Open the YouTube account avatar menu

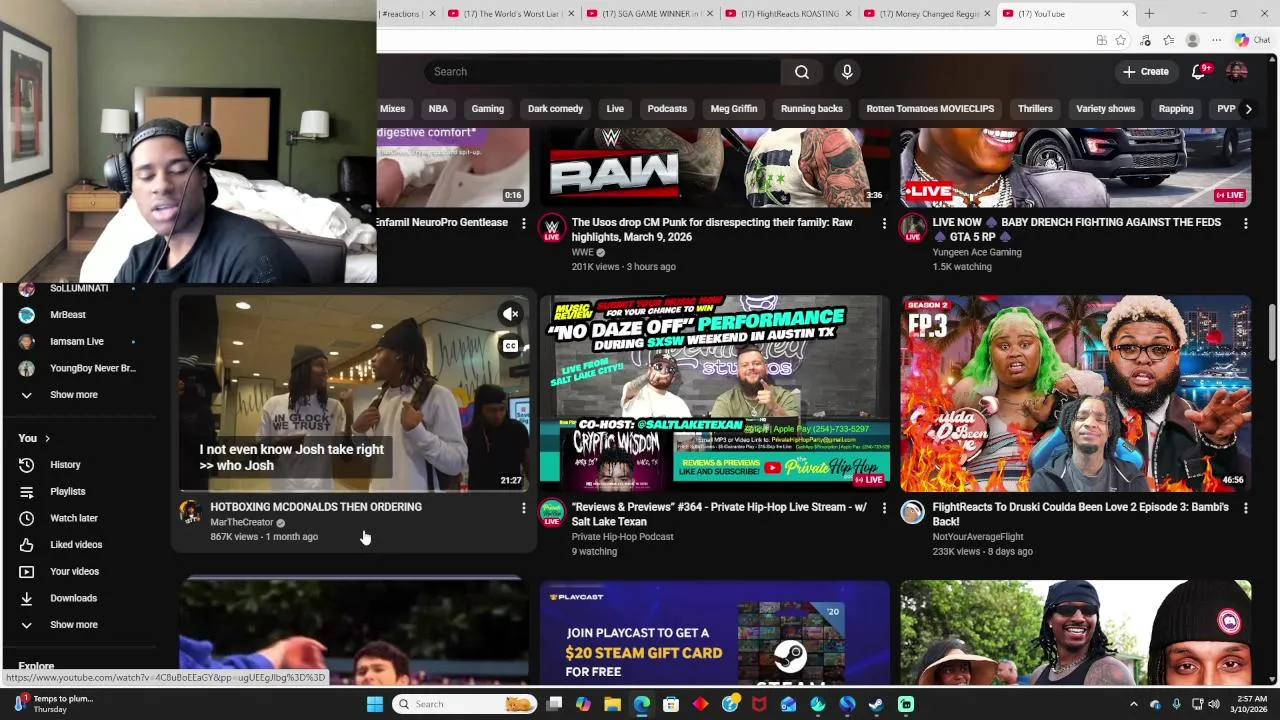pyautogui.click(x=1237, y=72)
